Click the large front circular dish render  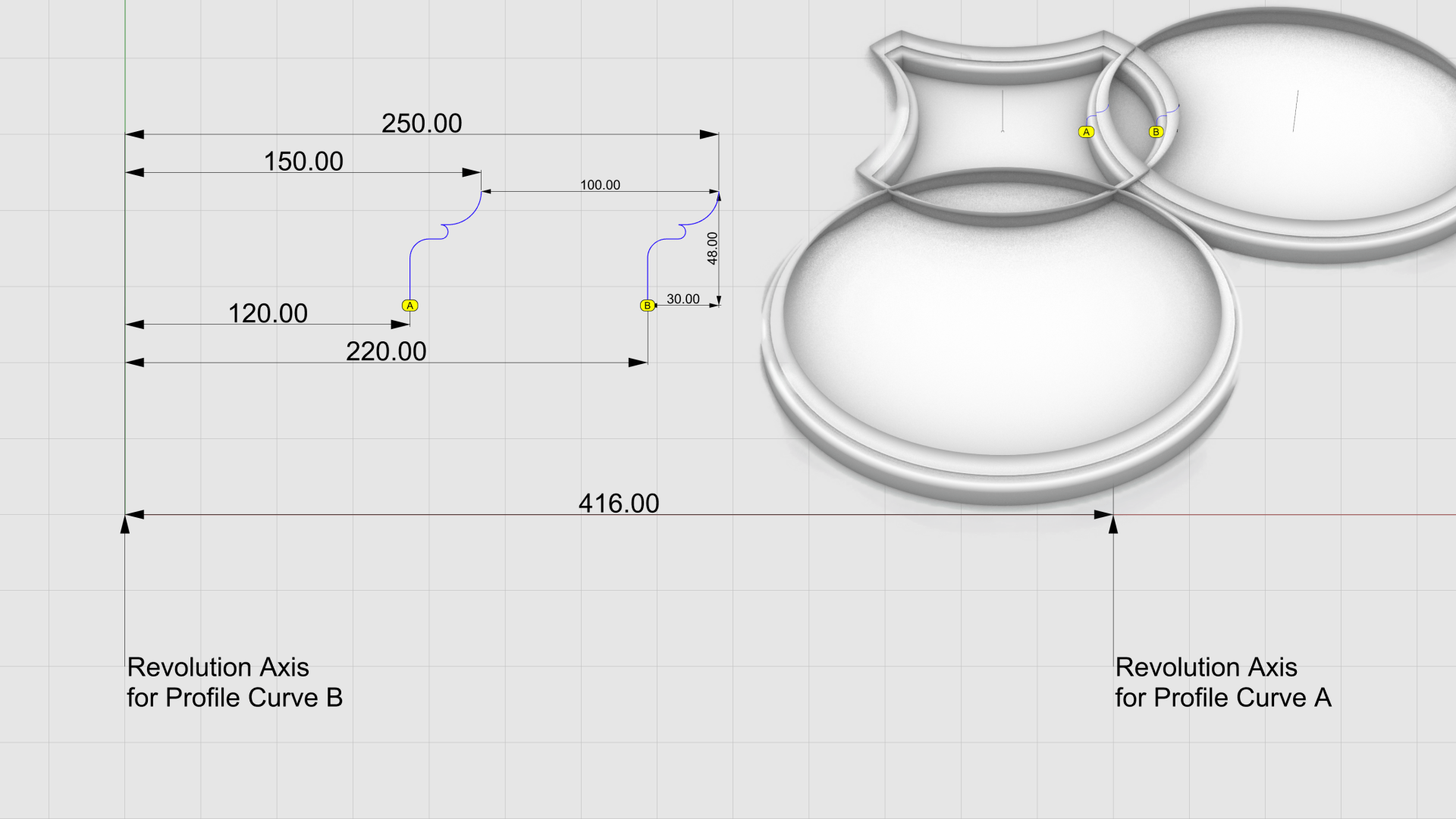(x=1001, y=334)
